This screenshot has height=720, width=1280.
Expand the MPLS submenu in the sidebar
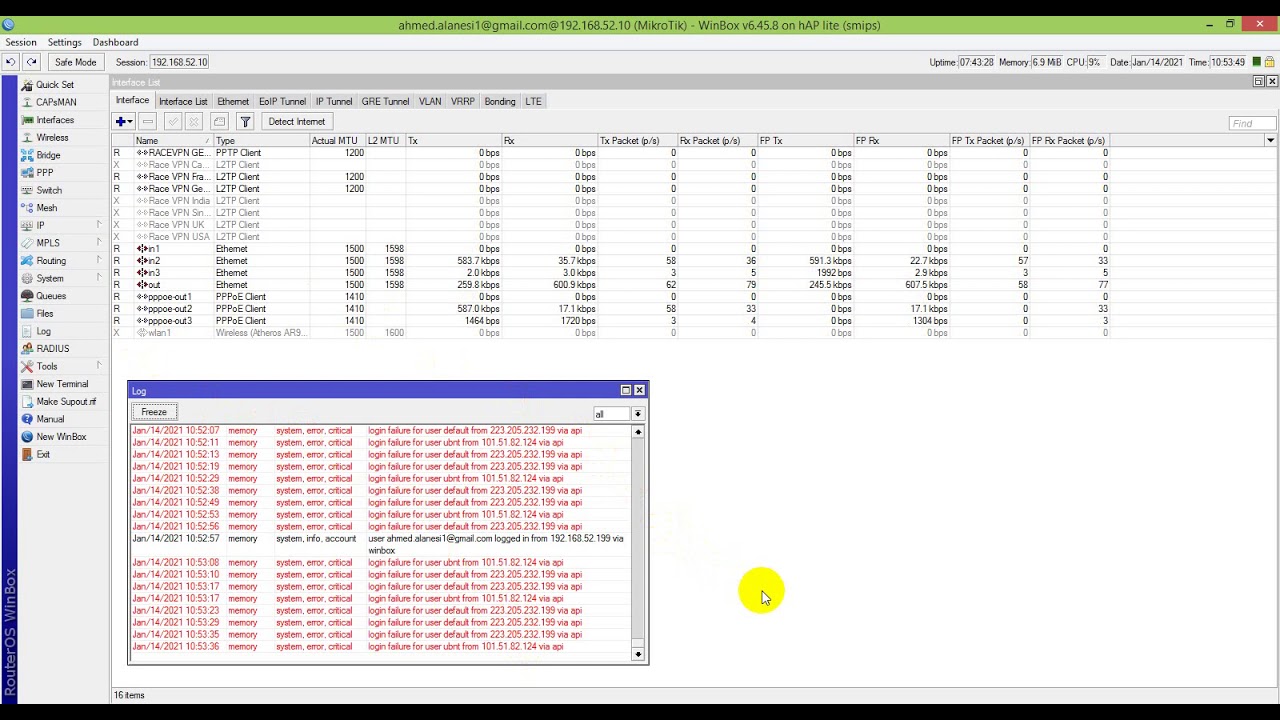coord(61,243)
